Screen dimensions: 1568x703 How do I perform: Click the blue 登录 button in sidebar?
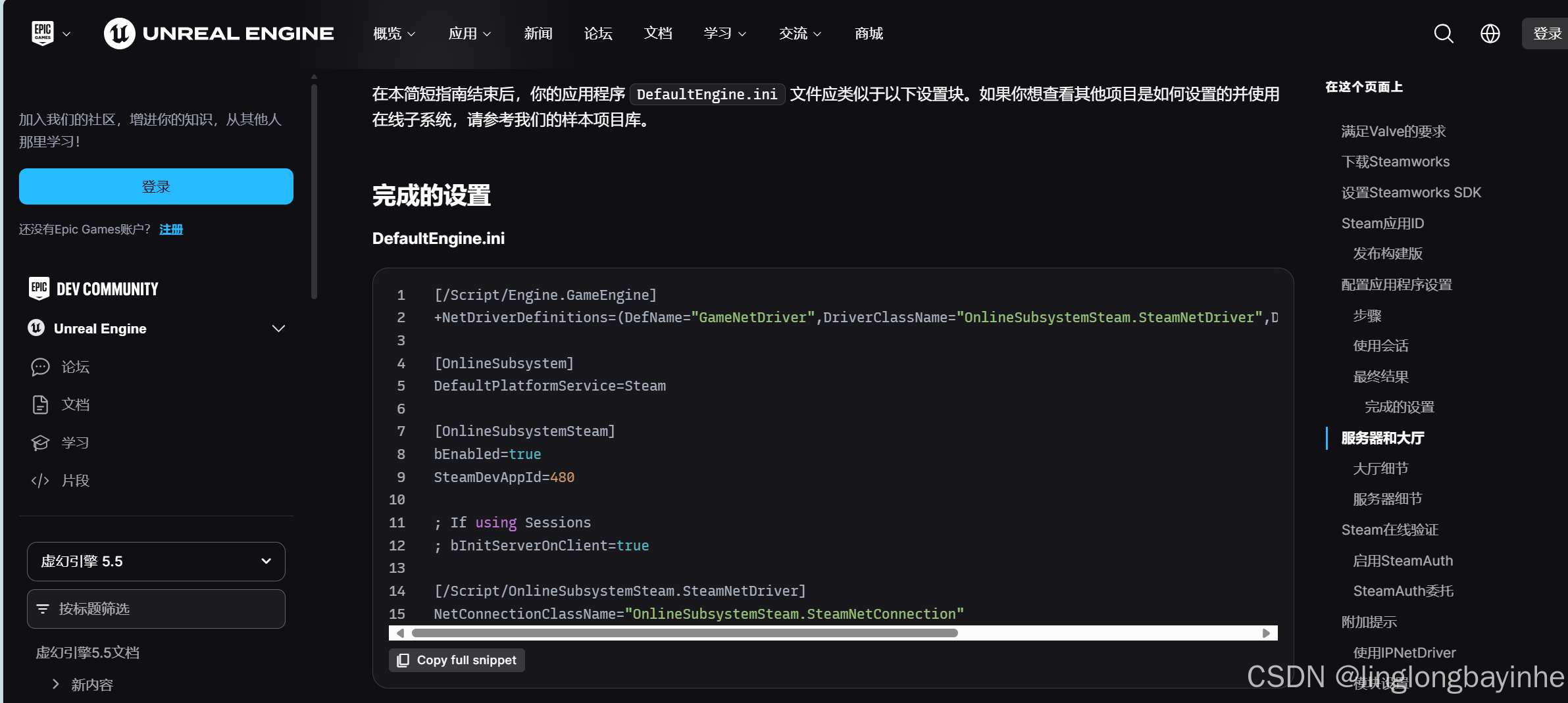click(156, 187)
